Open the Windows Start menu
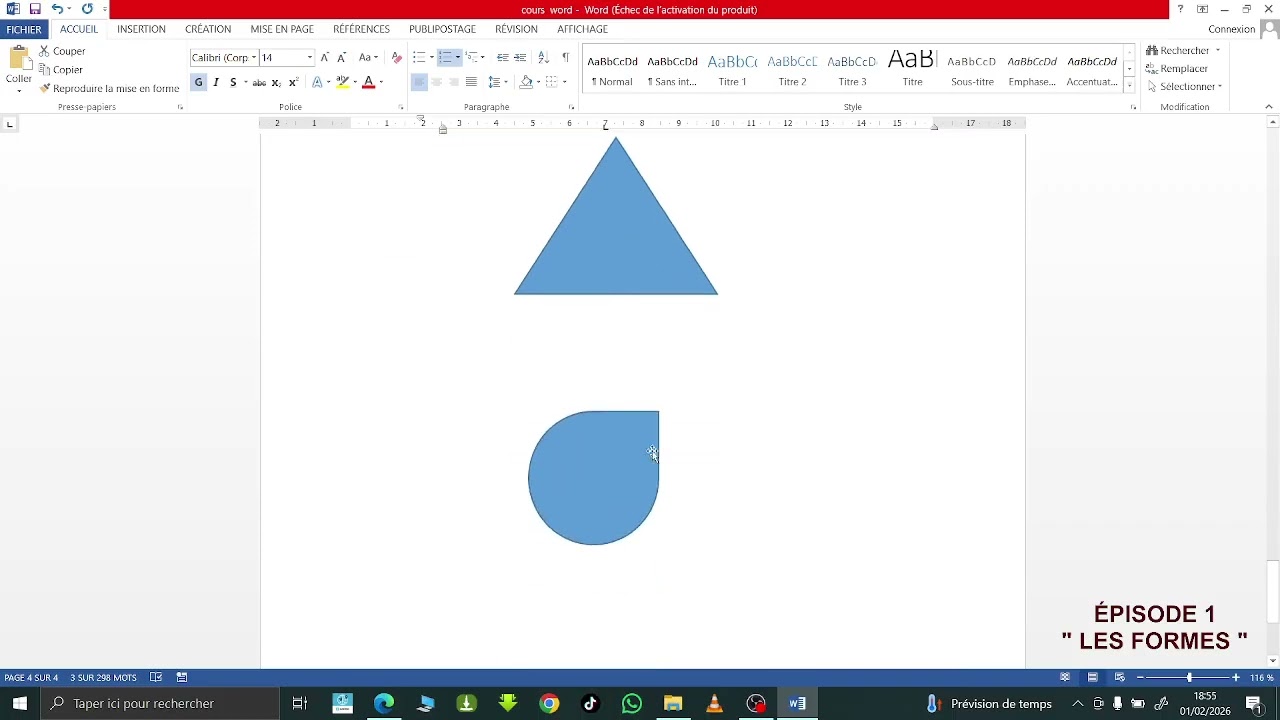The width and height of the screenshot is (1280, 720). [x=19, y=703]
